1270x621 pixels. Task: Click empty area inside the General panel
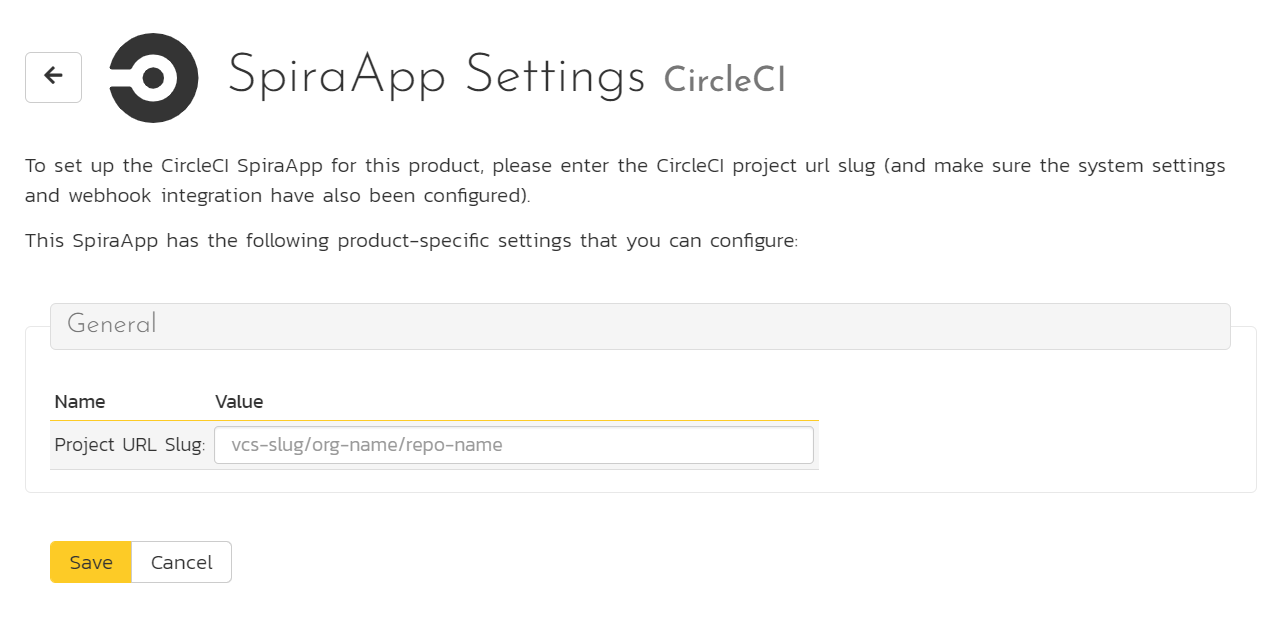click(1030, 430)
